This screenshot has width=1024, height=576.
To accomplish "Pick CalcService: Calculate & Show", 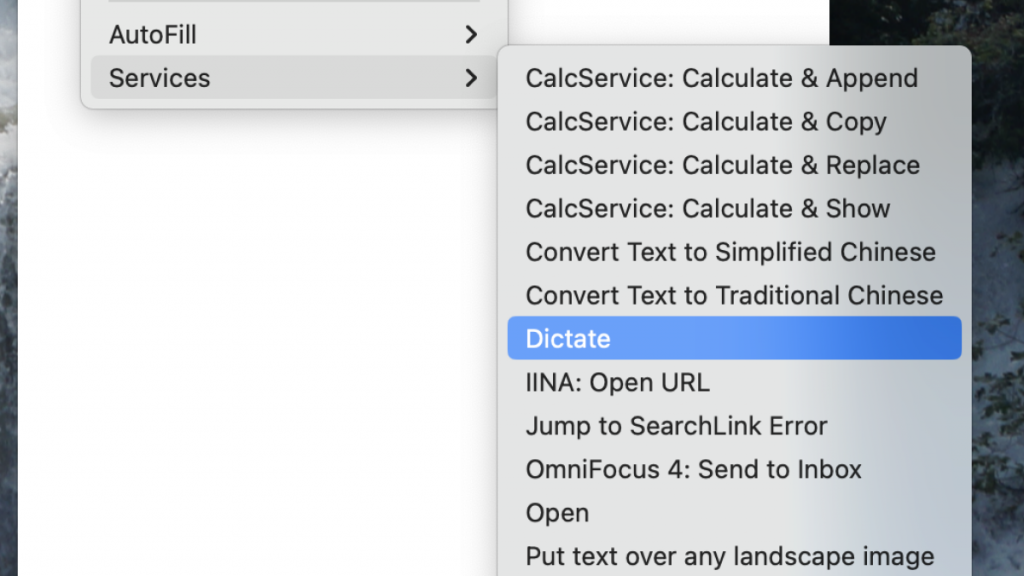I will (x=707, y=208).
